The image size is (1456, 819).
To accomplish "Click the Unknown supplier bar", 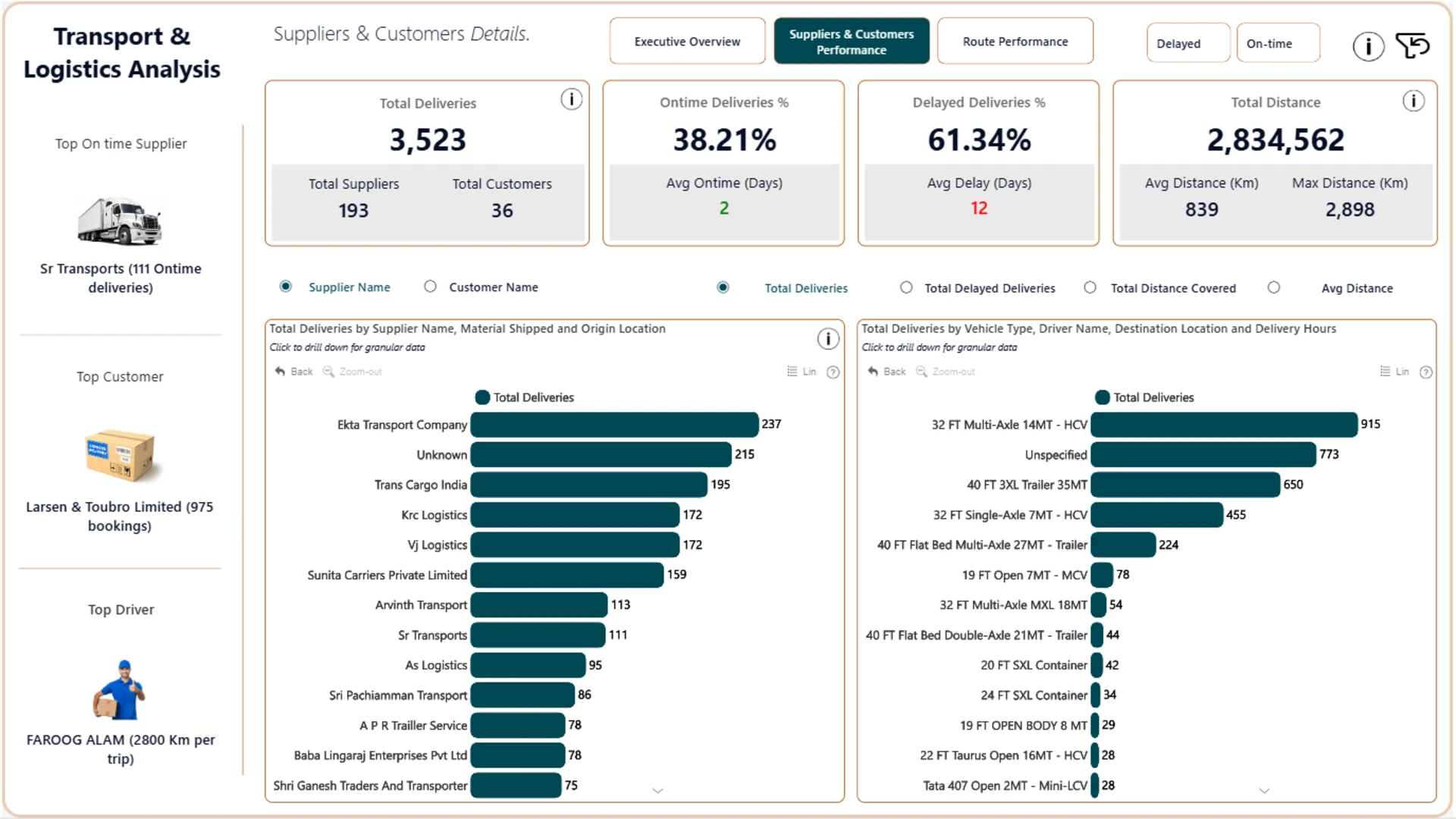I will [x=601, y=455].
